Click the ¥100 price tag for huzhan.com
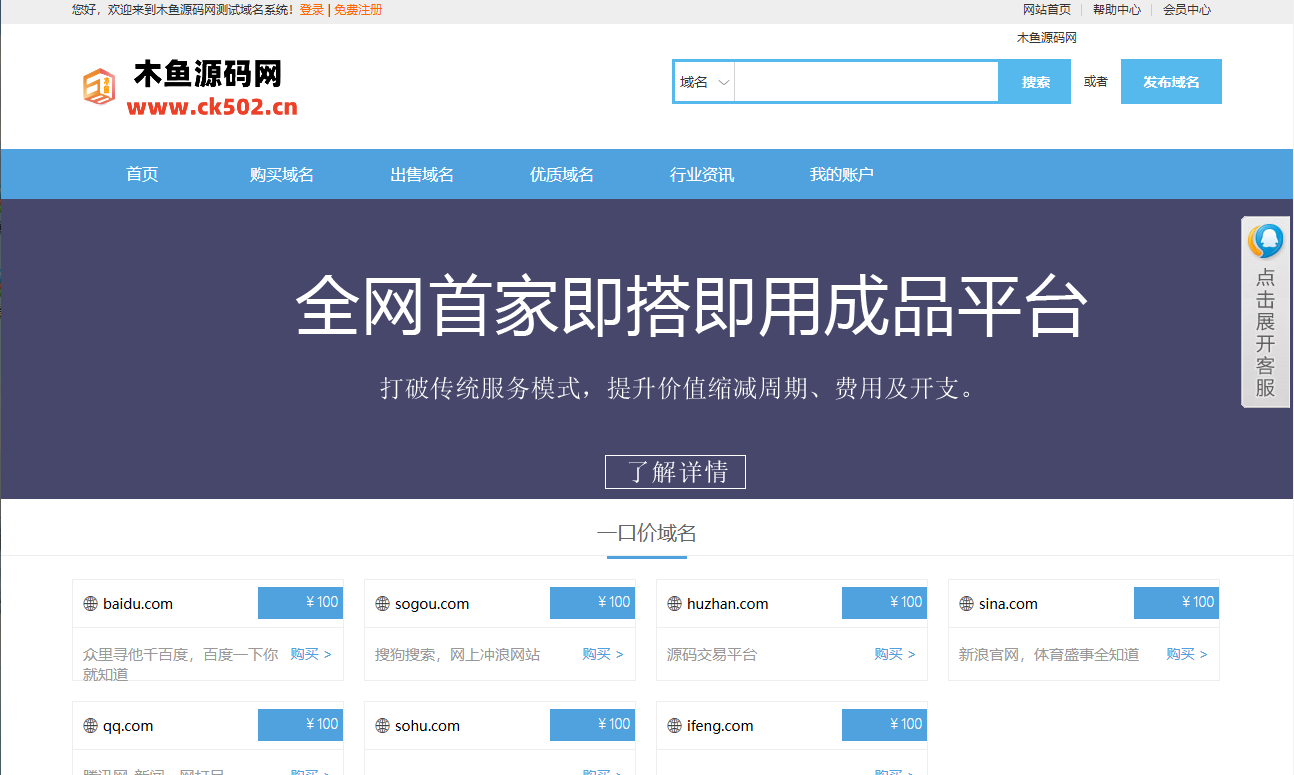The width and height of the screenshot is (1294, 775). 884,602
